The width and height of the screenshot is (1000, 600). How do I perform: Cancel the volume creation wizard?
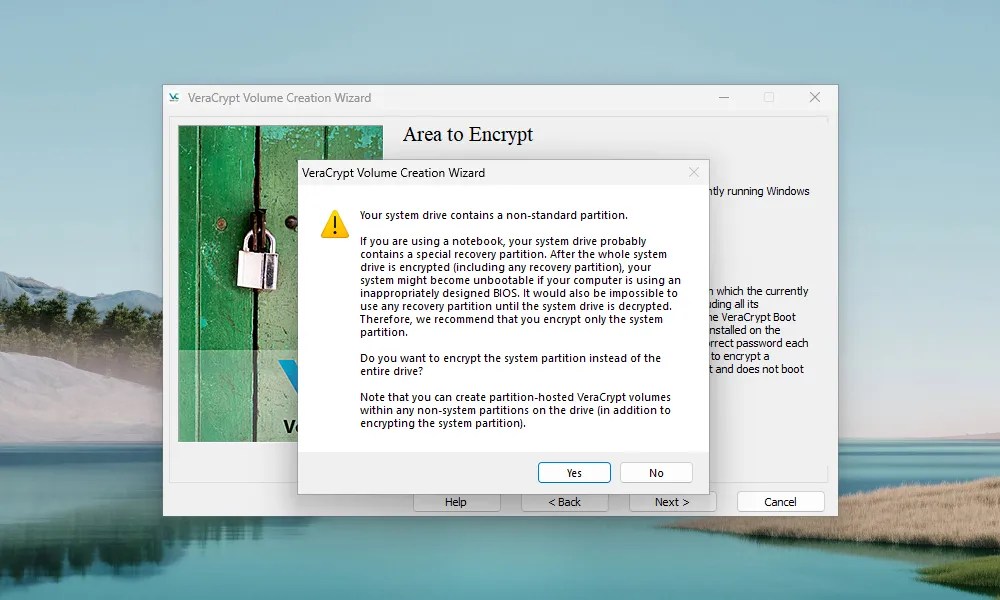coord(780,501)
